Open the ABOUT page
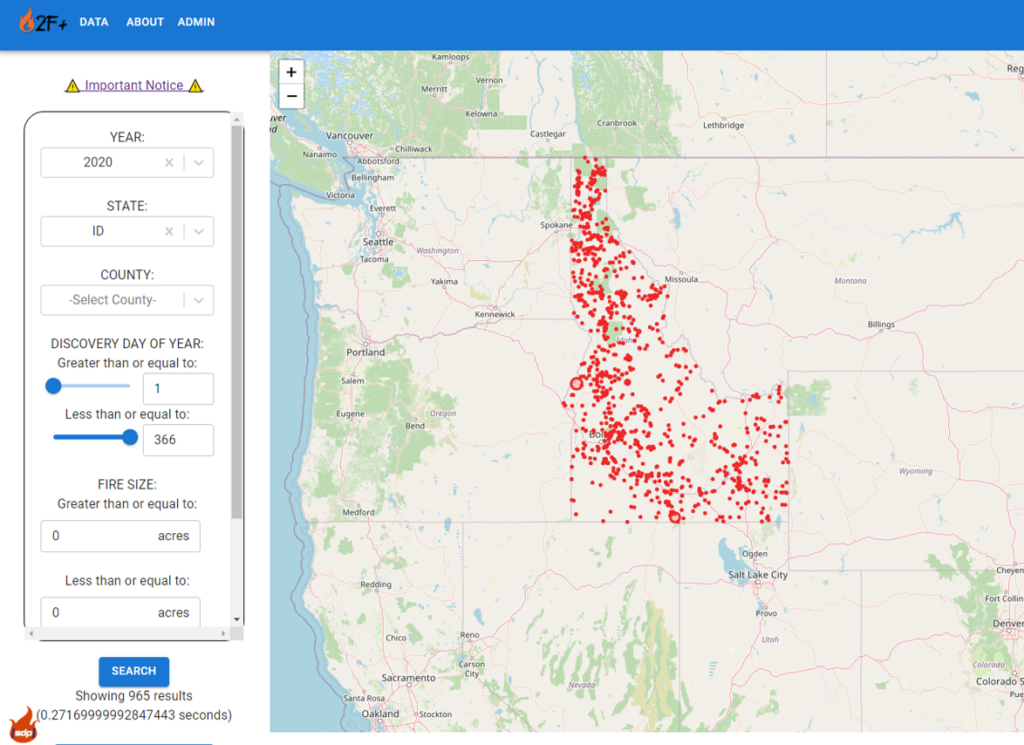1024x745 pixels. 145,22
